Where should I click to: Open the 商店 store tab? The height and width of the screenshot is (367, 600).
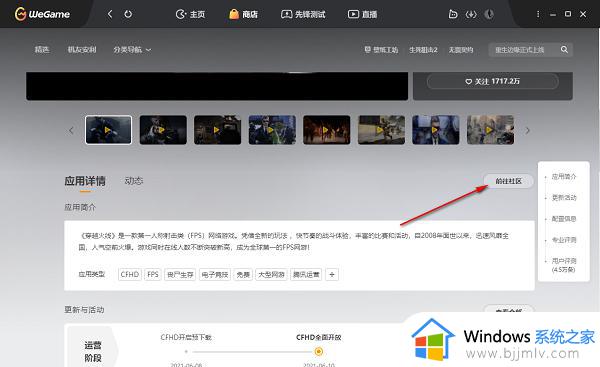(x=243, y=14)
